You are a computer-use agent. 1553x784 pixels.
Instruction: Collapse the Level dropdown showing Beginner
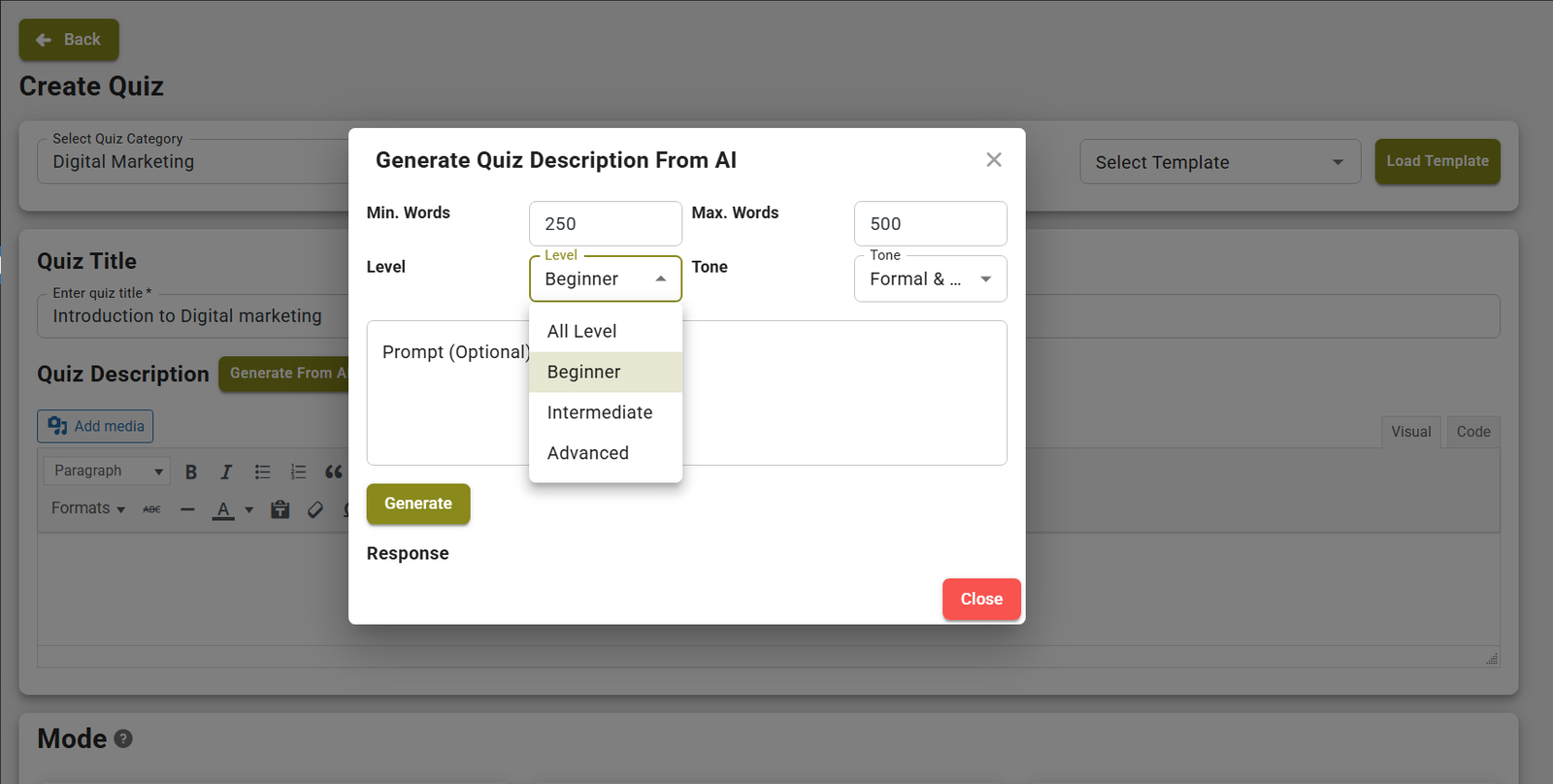[x=605, y=279]
